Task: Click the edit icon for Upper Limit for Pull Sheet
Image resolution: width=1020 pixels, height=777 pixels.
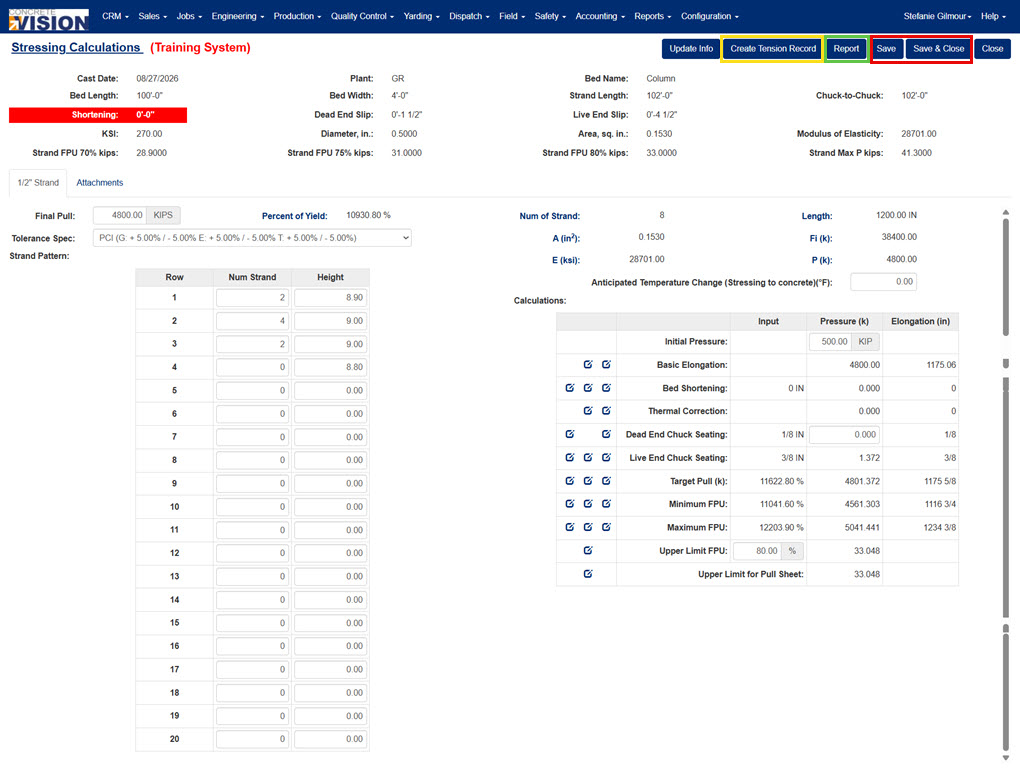Action: tap(588, 574)
